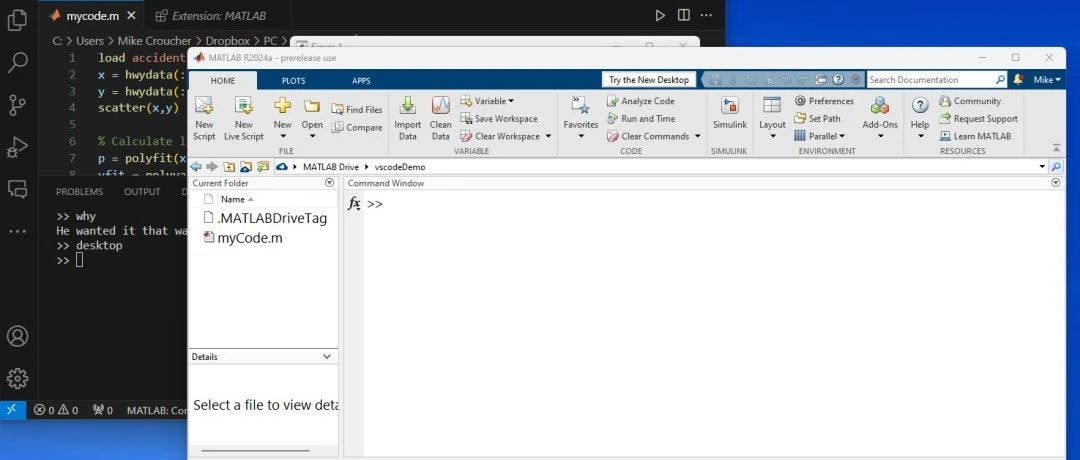The width and height of the screenshot is (1080, 460).
Task: Run the file with the VS Code play button
Action: 659,16
